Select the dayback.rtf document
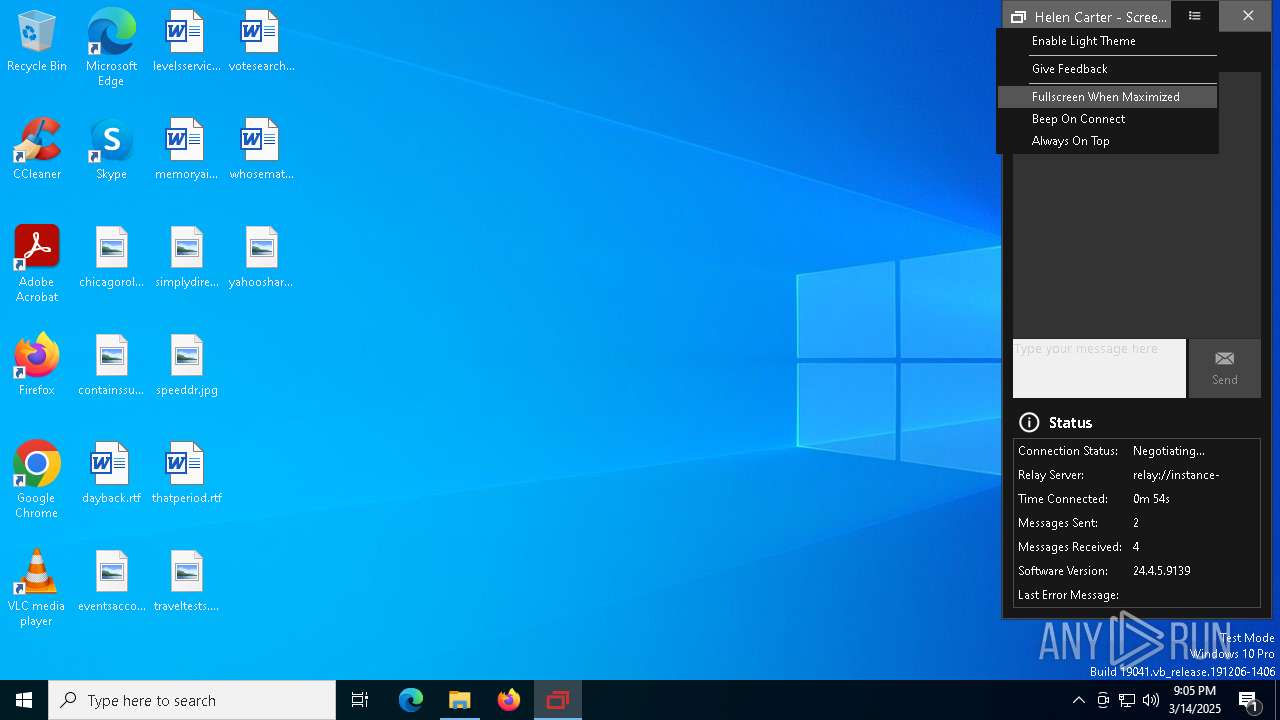This screenshot has height=720, width=1280. pyautogui.click(x=111, y=473)
